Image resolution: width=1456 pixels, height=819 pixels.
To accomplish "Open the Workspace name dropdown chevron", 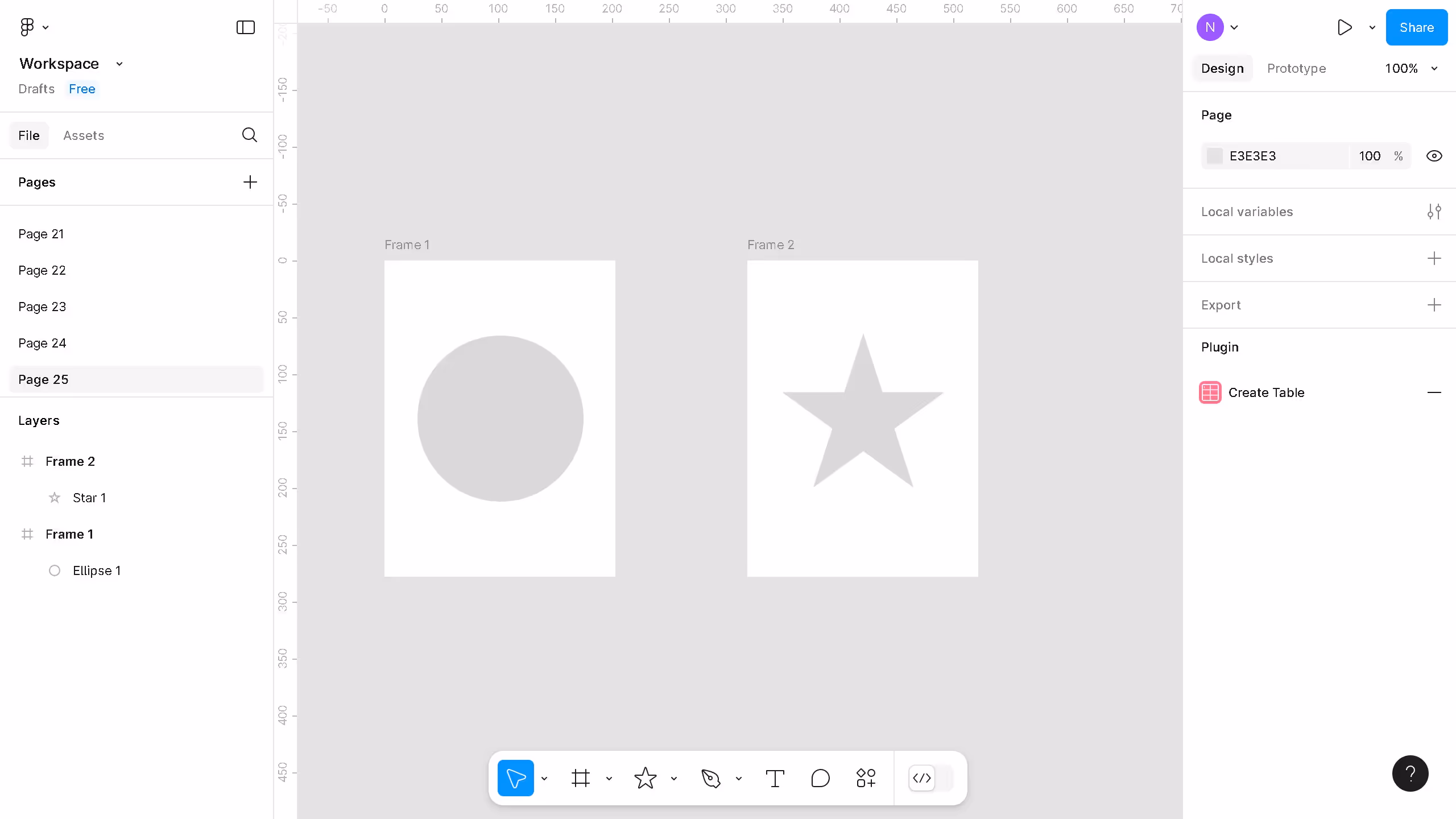I will pyautogui.click(x=119, y=64).
